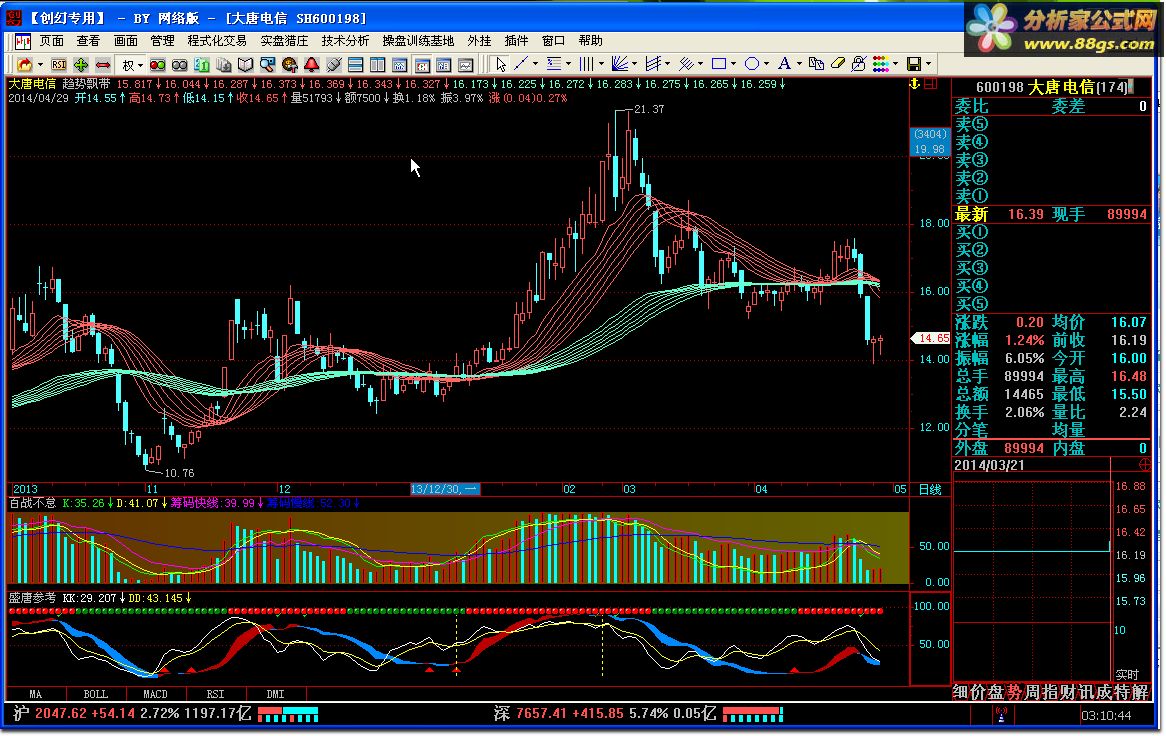Click the RSI indicator toolbar icon
The image size is (1166, 736).
point(59,65)
